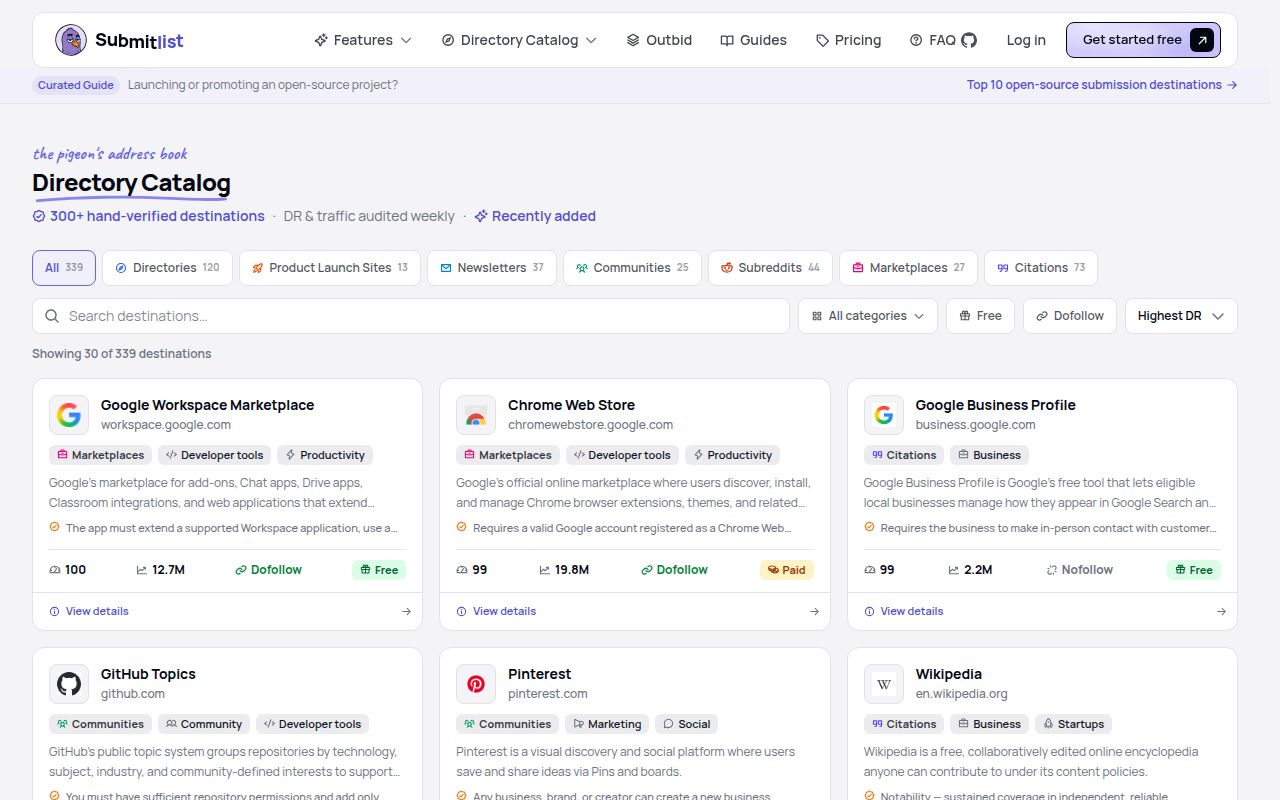The image size is (1280, 800).
Task: Click the Wikipedia card title
Action: tap(949, 674)
